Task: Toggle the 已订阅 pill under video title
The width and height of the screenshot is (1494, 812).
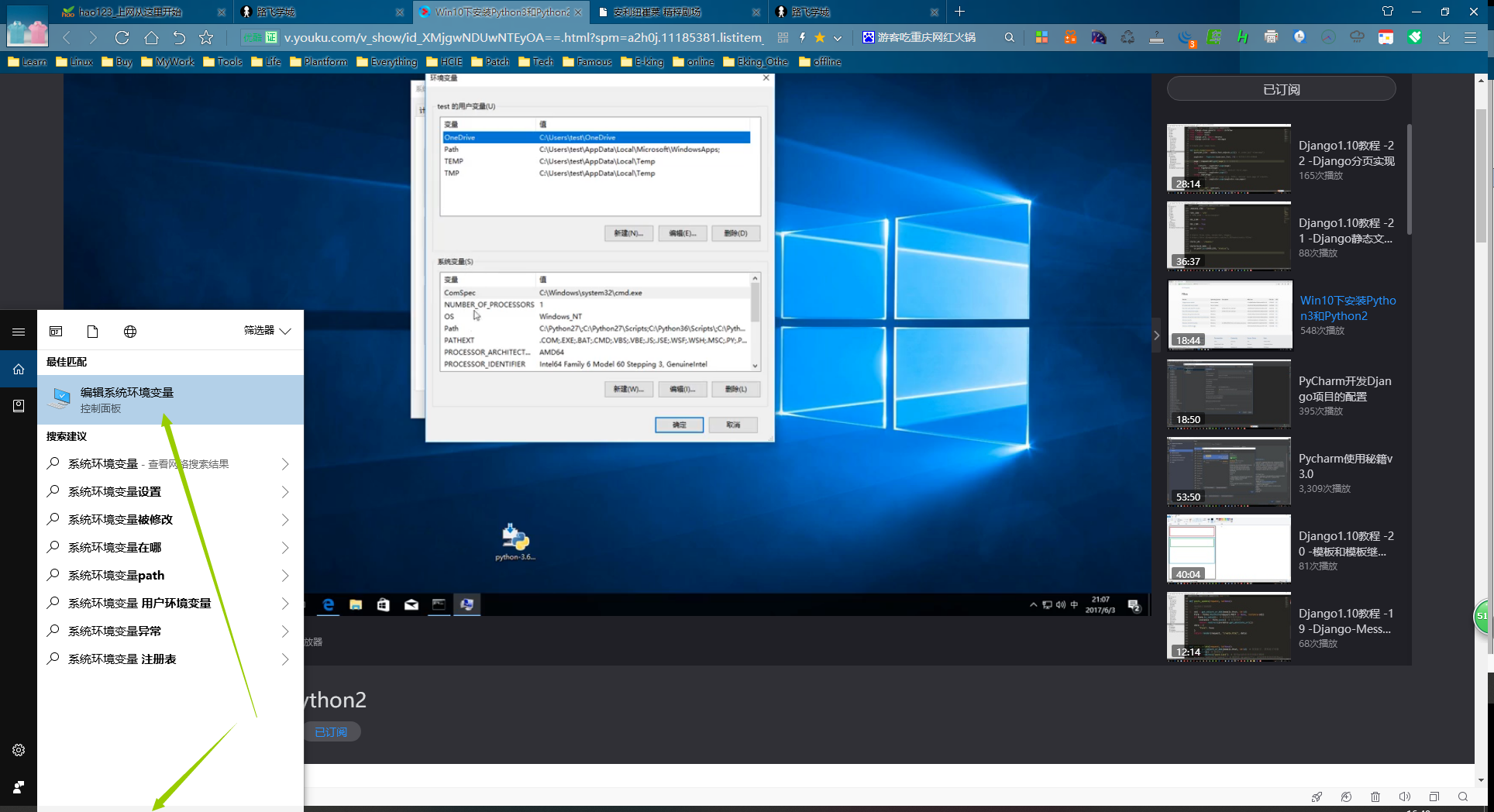Action: click(332, 732)
